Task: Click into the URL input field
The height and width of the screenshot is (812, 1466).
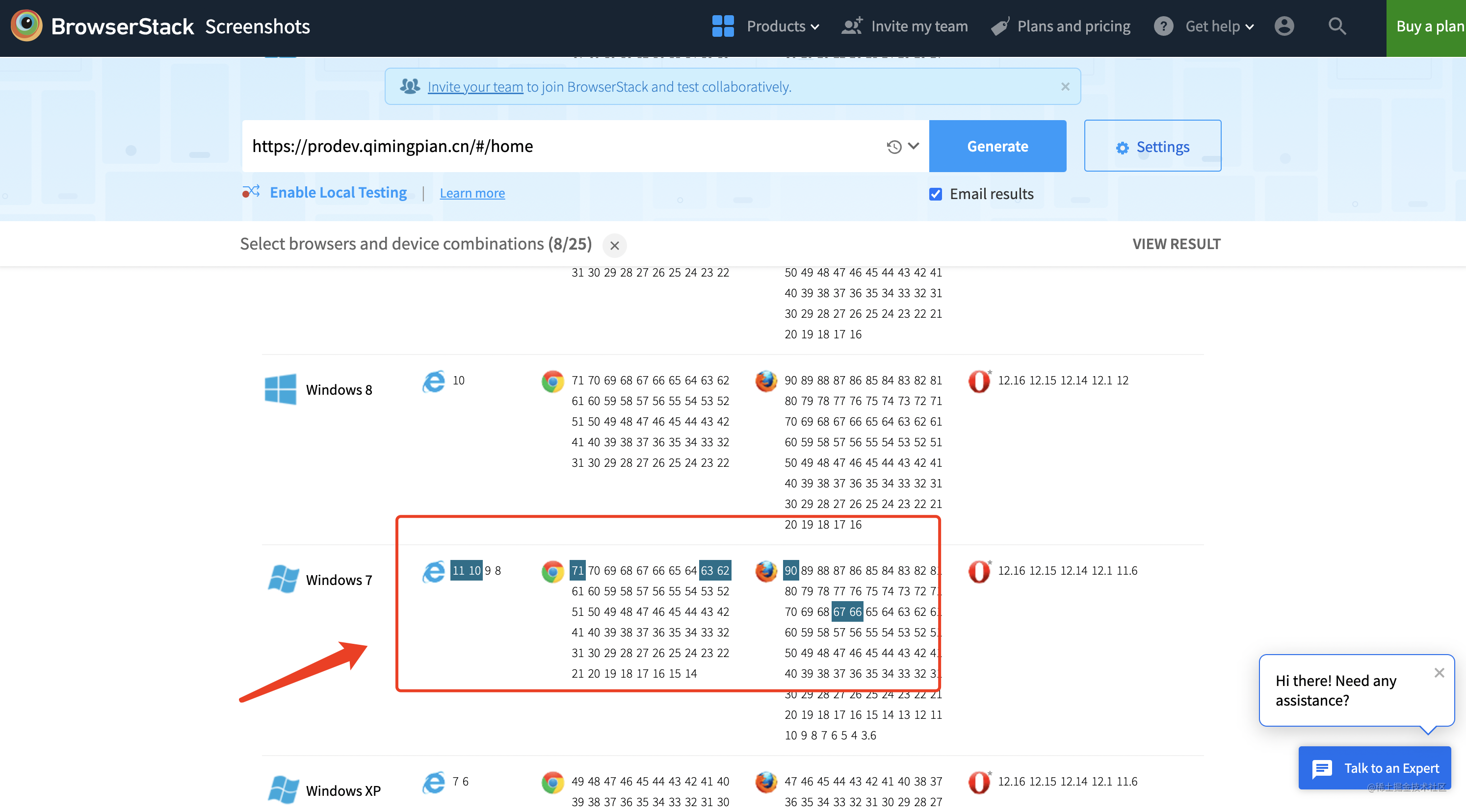Action: click(x=563, y=146)
